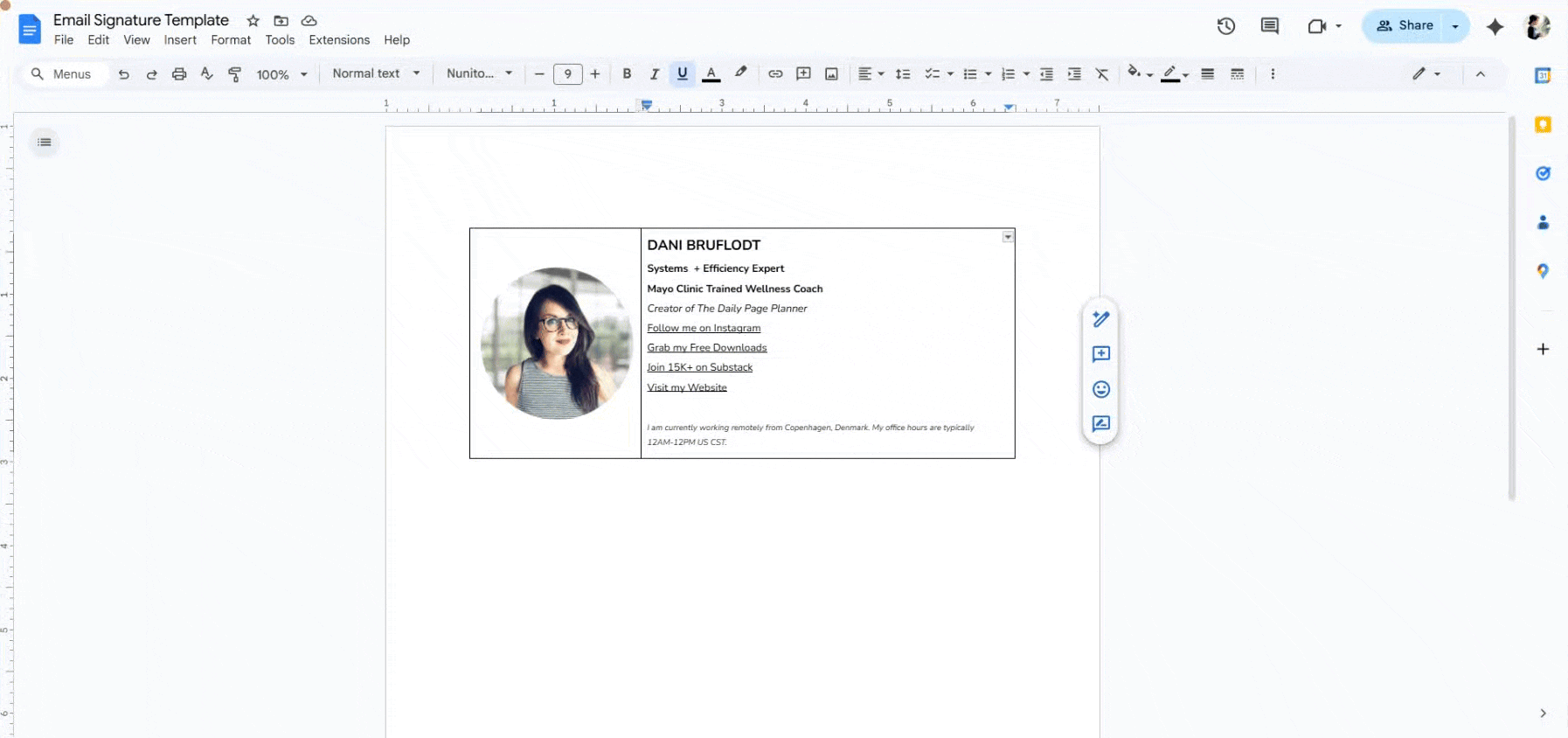Redo the last action
1568x738 pixels.
click(x=151, y=74)
